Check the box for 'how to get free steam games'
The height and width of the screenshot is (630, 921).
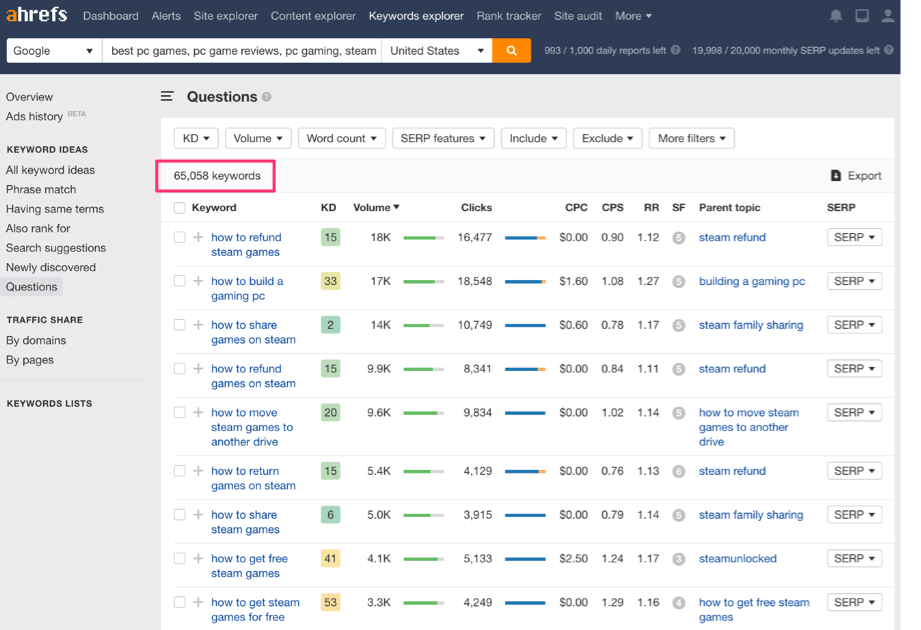click(180, 558)
